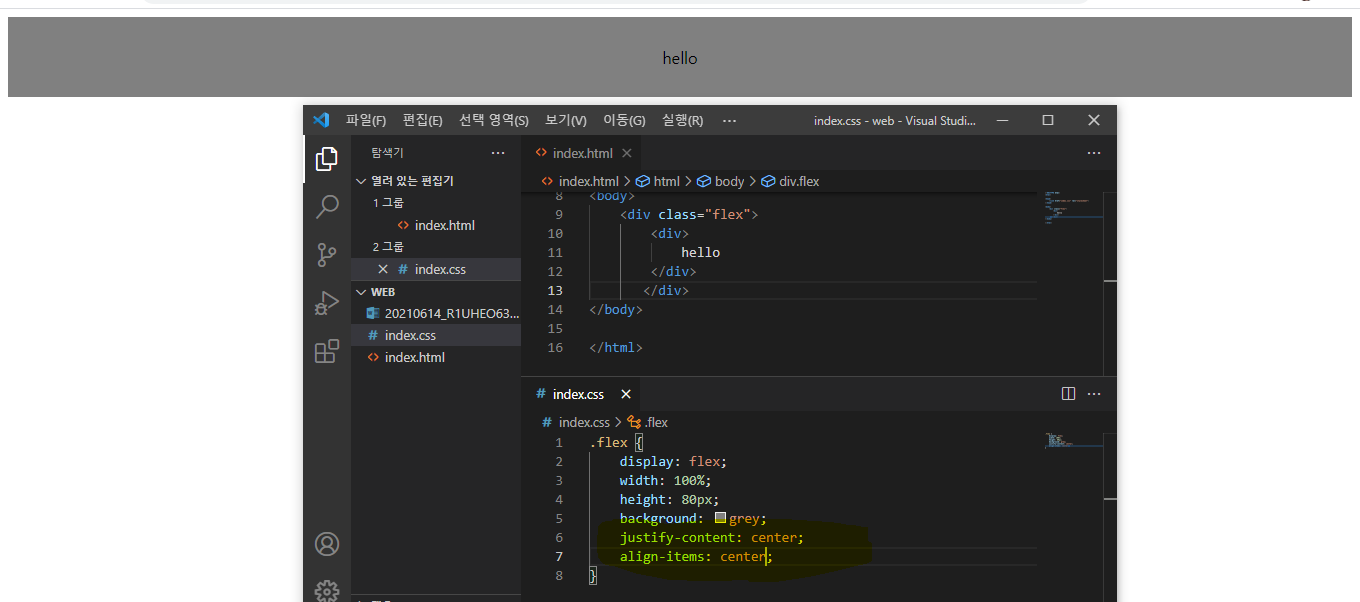Click the 2 그룹 label

[389, 247]
